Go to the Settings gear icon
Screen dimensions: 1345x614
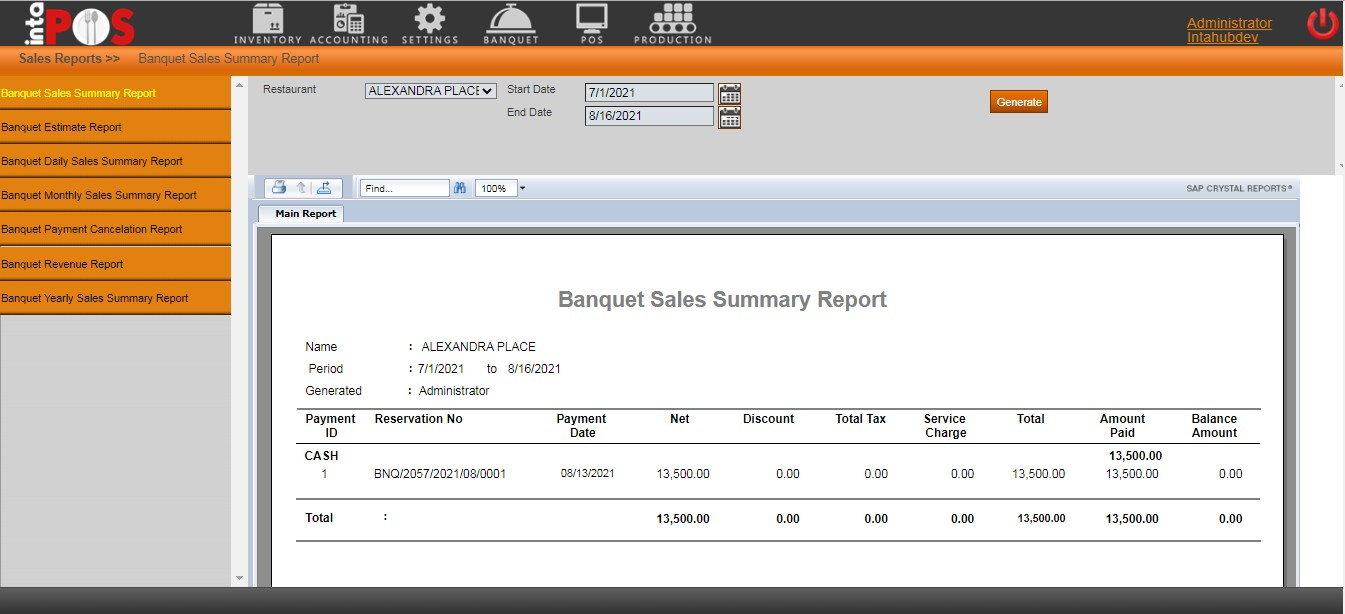[429, 23]
